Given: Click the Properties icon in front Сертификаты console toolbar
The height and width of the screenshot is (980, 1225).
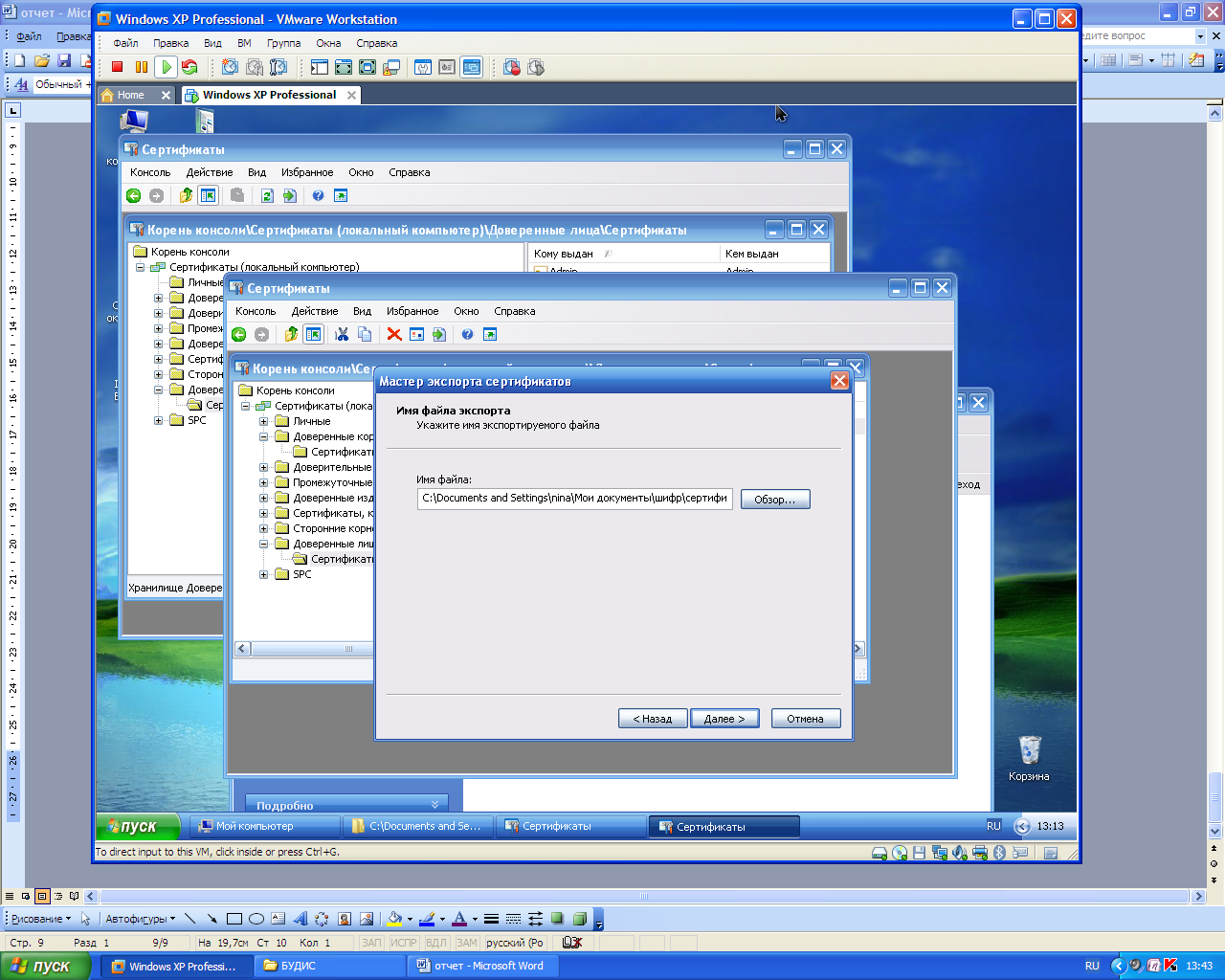Looking at the screenshot, I should click(x=416, y=334).
